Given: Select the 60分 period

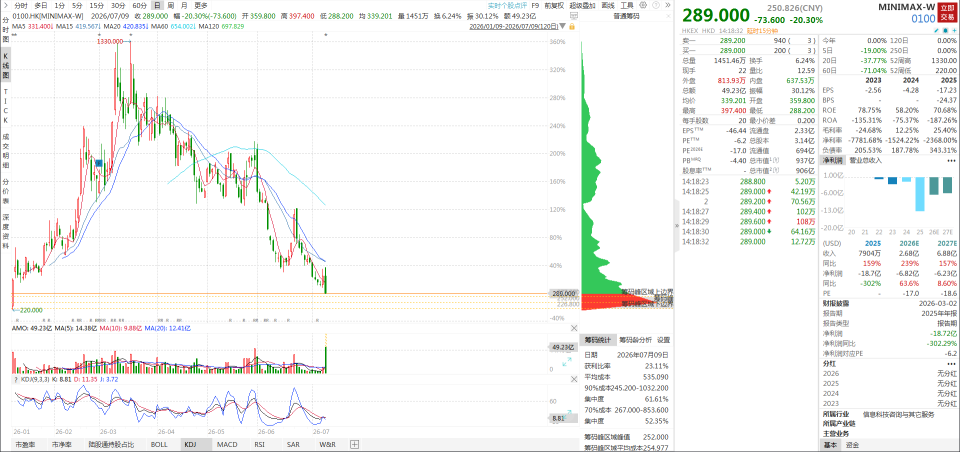Looking at the screenshot, I should (140, 5).
